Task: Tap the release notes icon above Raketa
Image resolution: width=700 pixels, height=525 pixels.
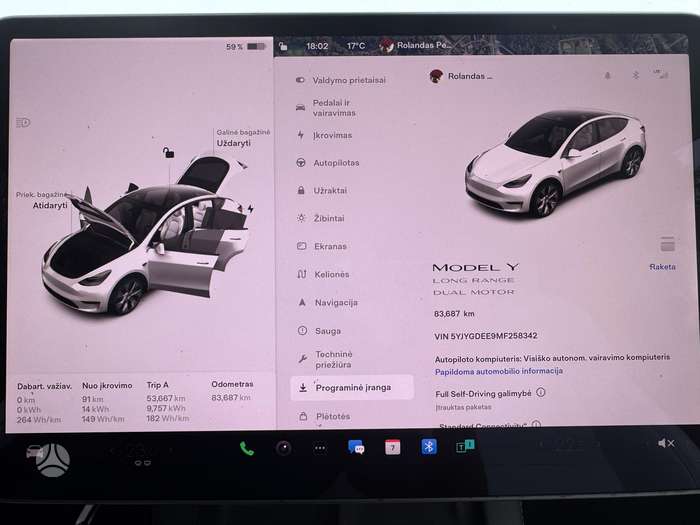Action: click(667, 244)
